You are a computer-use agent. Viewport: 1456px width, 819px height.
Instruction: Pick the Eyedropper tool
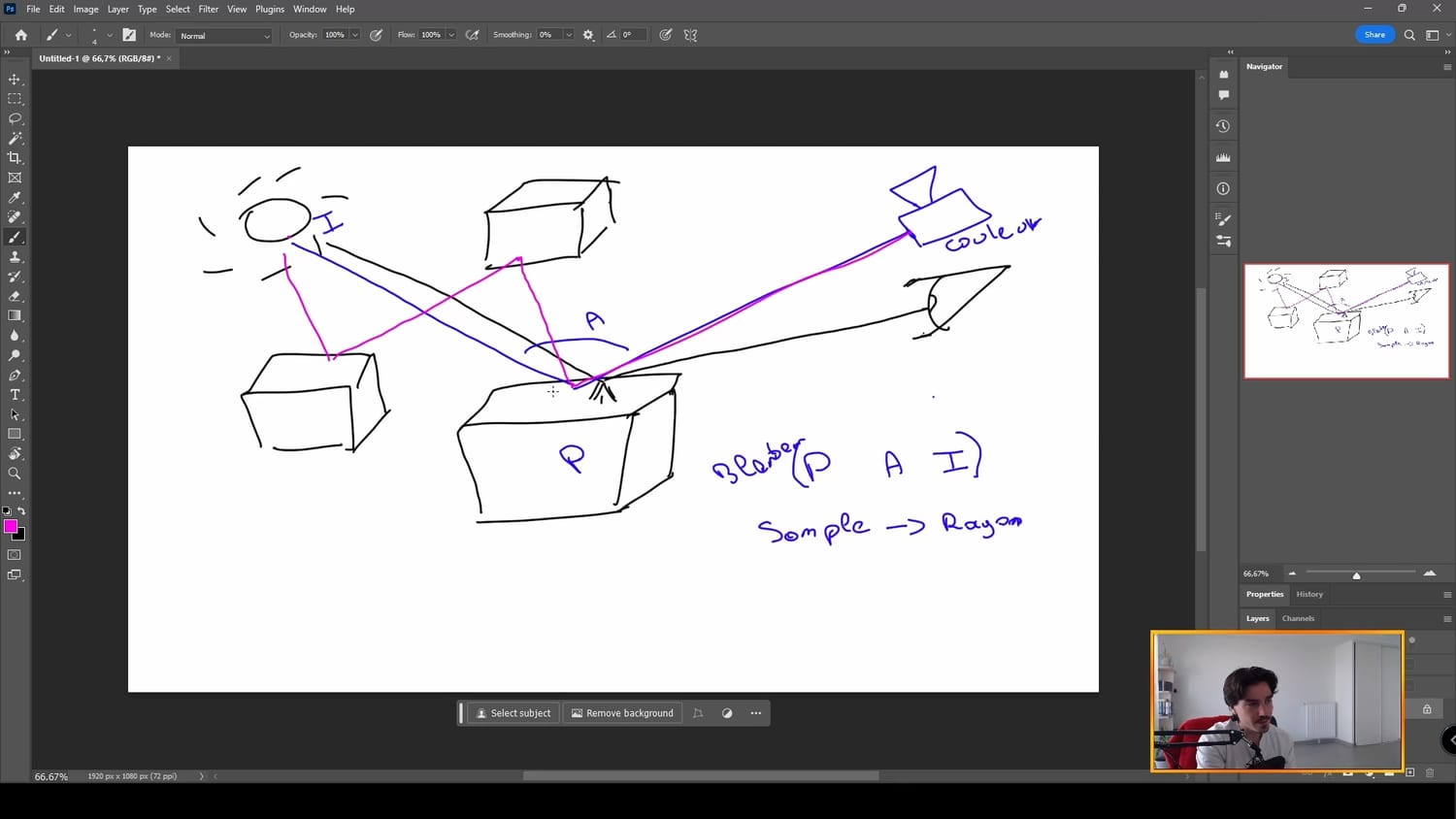[15, 198]
